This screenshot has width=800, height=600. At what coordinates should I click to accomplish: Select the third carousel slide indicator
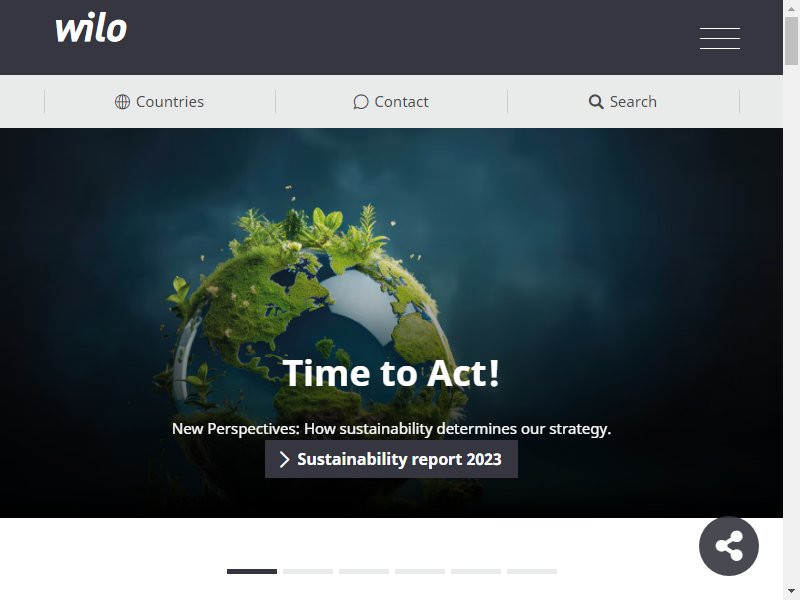point(364,571)
